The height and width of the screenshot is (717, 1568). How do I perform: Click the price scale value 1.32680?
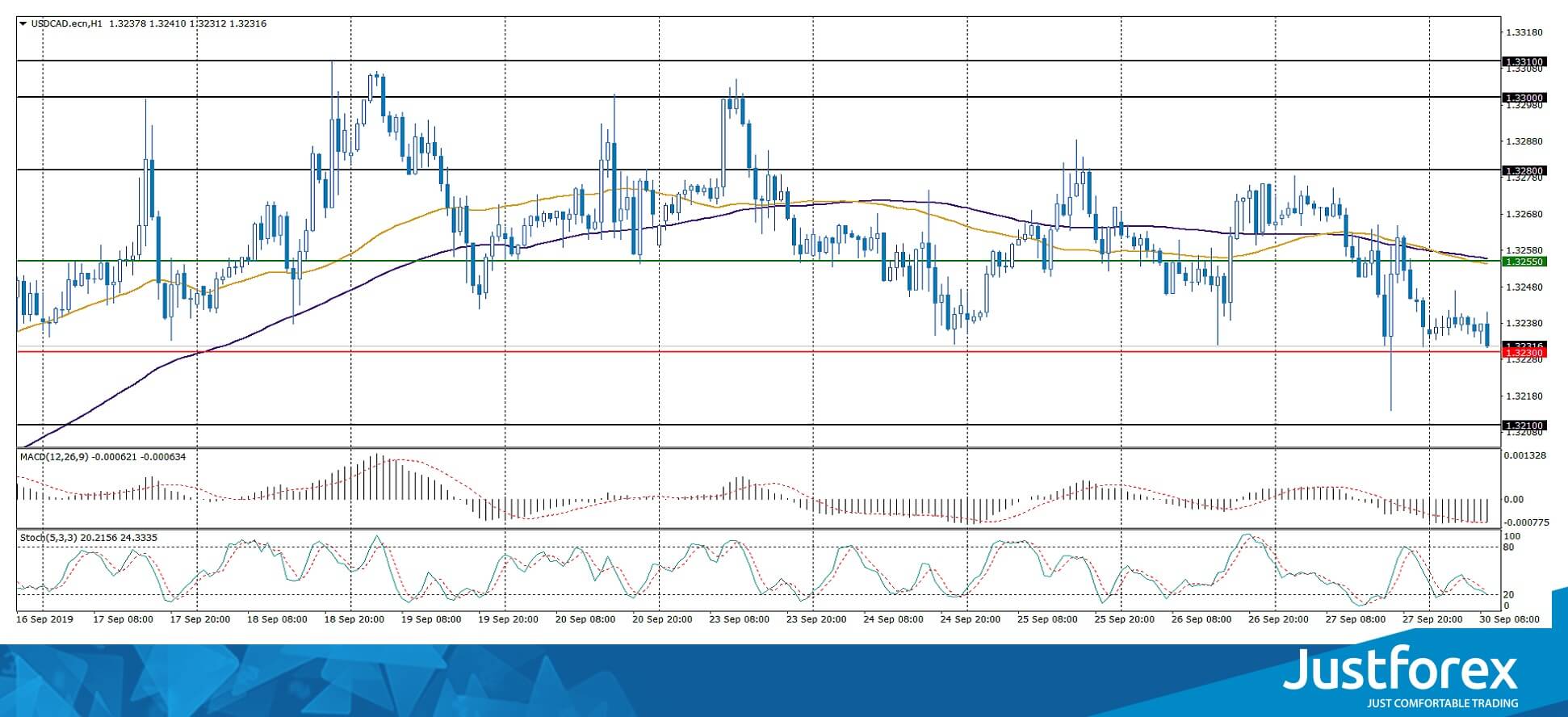point(1525,214)
